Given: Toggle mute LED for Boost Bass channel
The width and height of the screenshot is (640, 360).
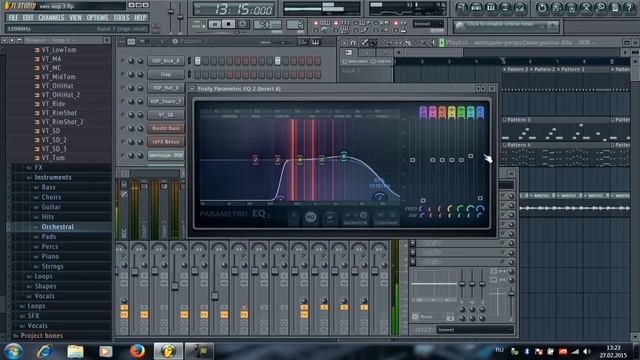Looking at the screenshot, I should [x=122, y=128].
